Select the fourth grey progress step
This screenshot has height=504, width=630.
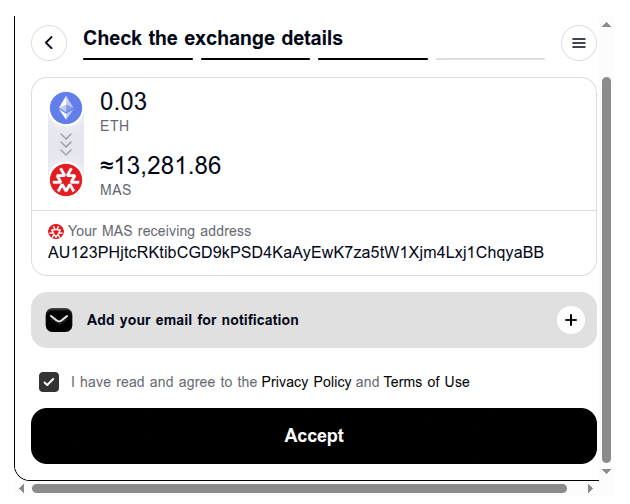coord(490,59)
